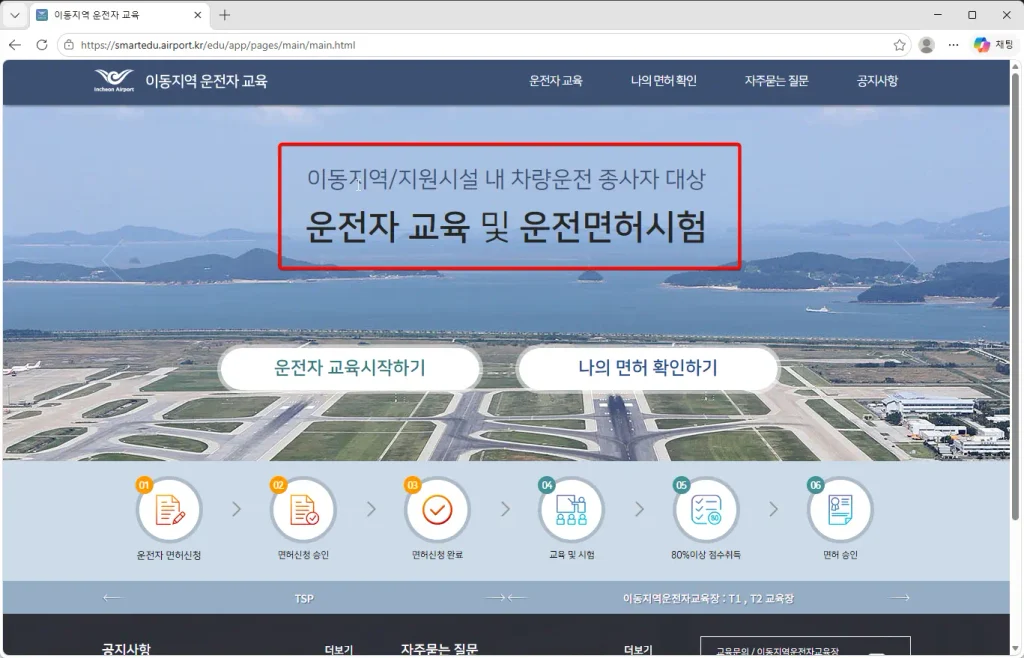Open browser settings three-dot menu

coord(953,45)
